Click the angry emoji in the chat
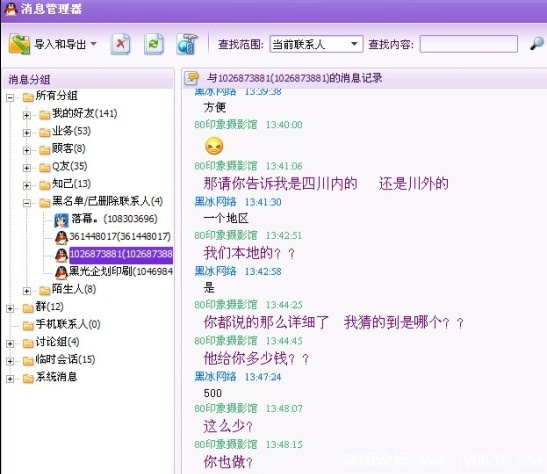547x474 pixels. pyautogui.click(x=214, y=146)
